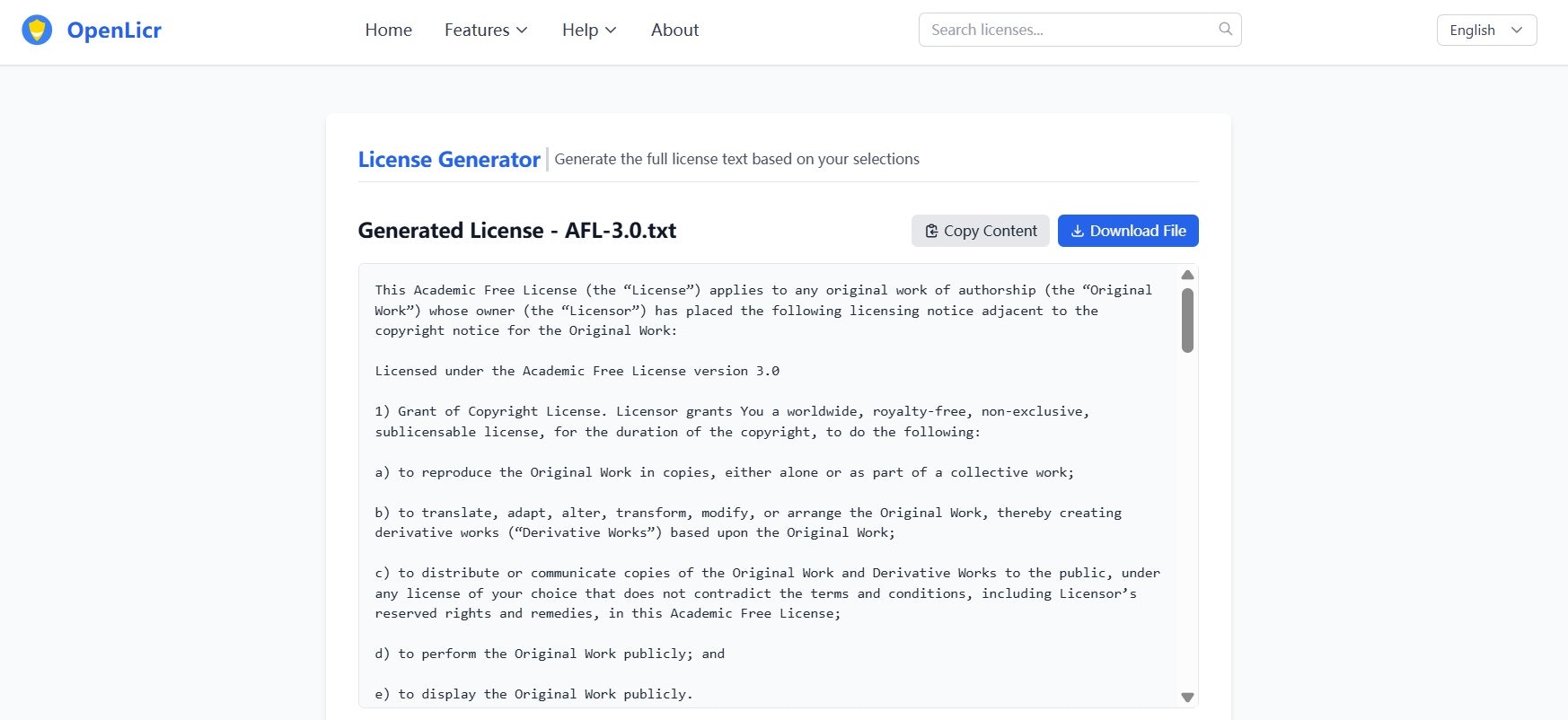Click the 'a) to reproduce the Original Work' line

point(724,472)
